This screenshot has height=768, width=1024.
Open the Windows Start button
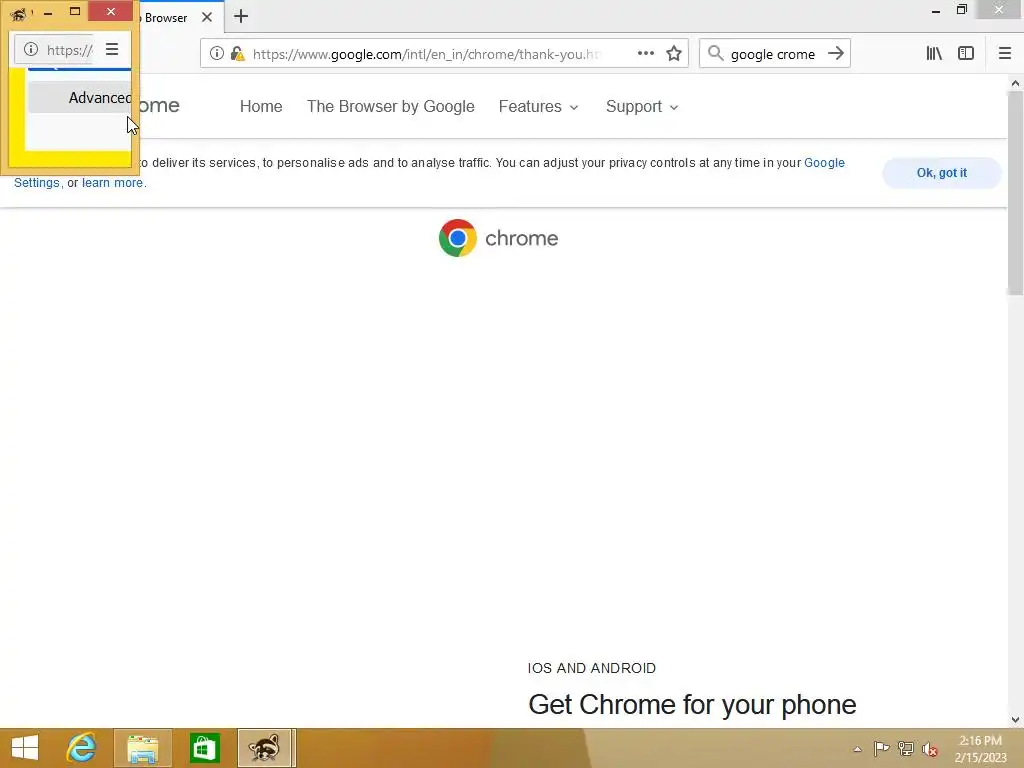25,748
